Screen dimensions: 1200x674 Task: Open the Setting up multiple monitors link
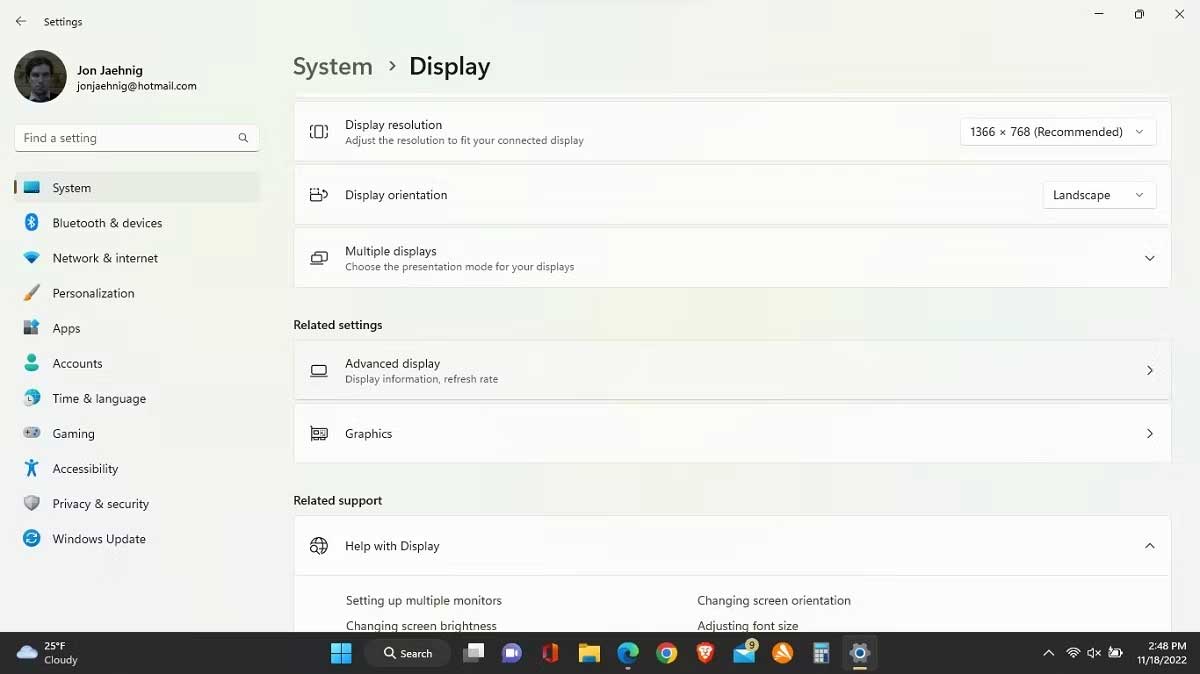pos(424,600)
